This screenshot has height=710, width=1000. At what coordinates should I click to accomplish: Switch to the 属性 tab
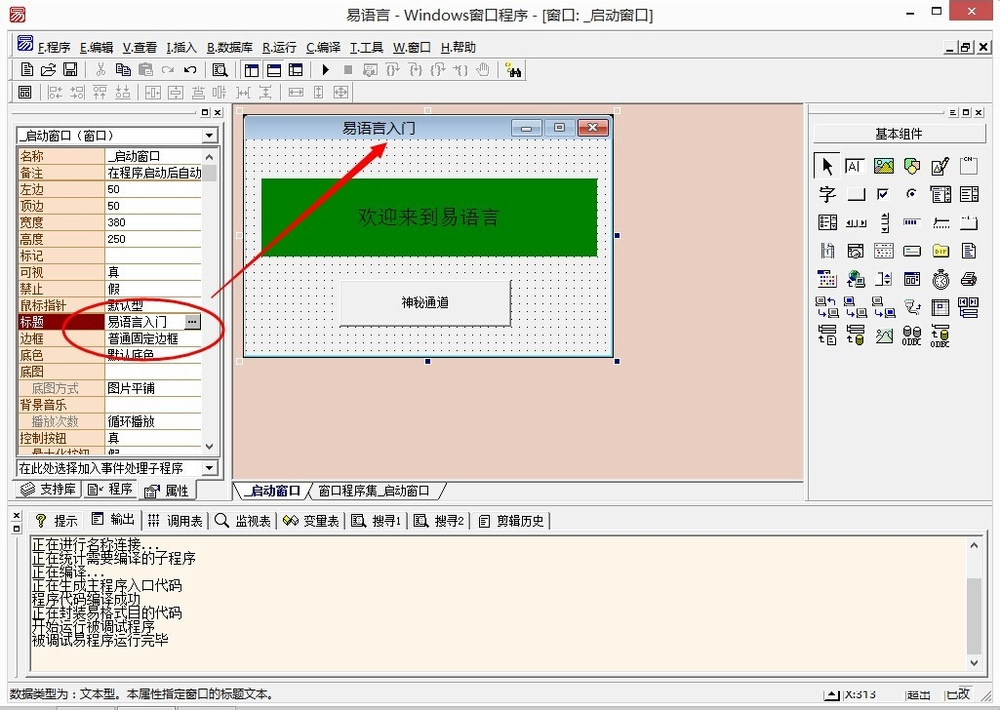(167, 490)
